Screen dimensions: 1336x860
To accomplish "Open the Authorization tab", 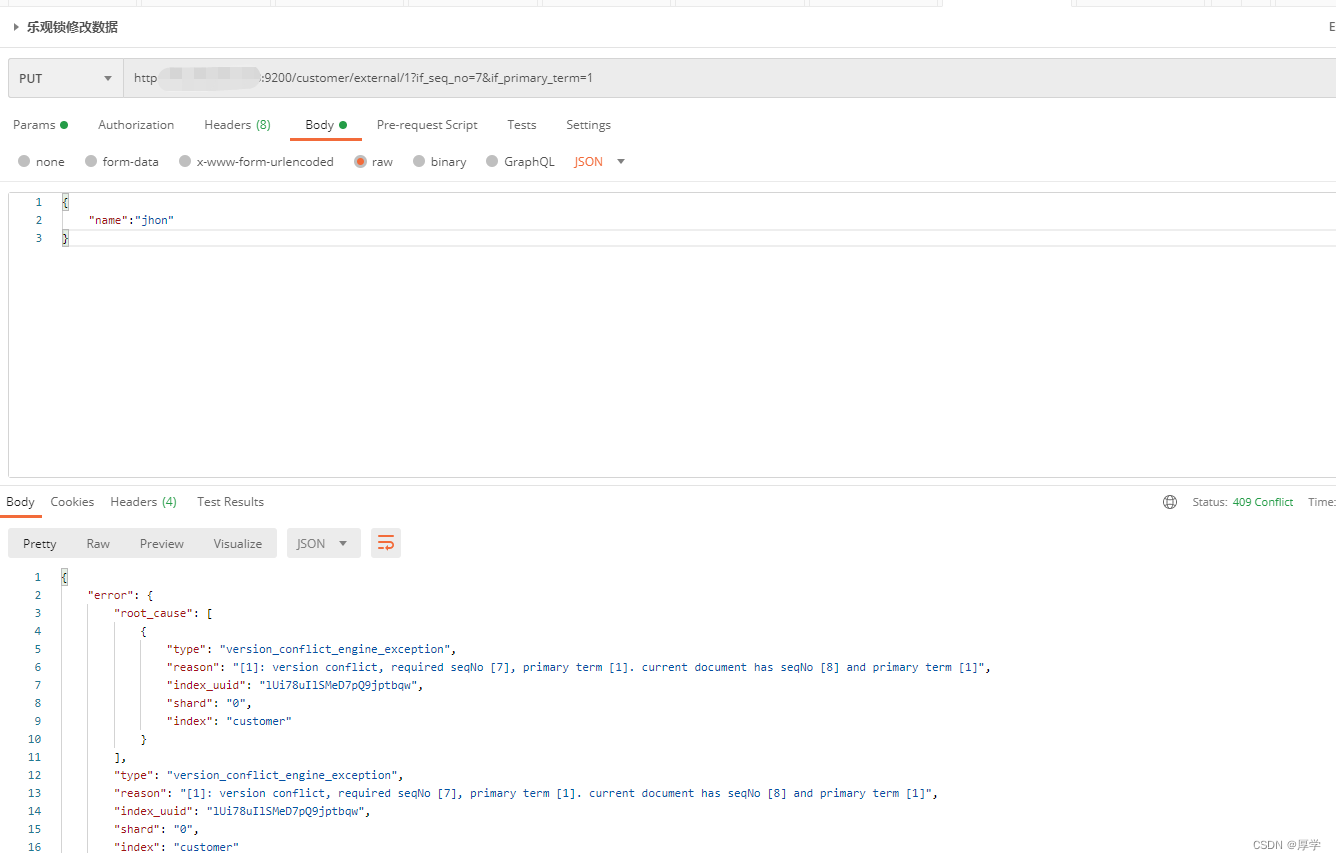I will click(x=136, y=125).
